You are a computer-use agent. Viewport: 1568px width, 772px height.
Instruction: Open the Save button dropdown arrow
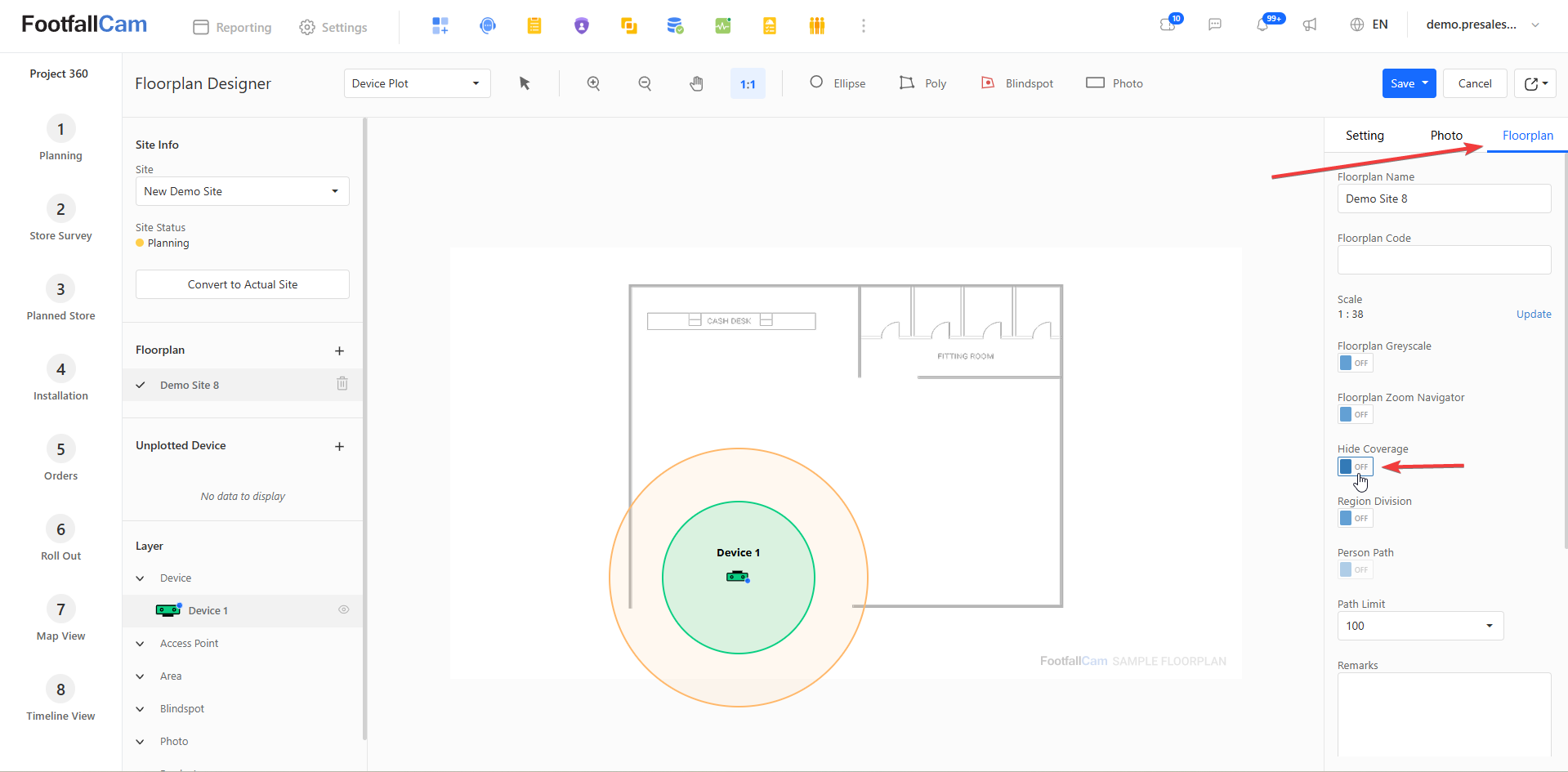coord(1426,83)
